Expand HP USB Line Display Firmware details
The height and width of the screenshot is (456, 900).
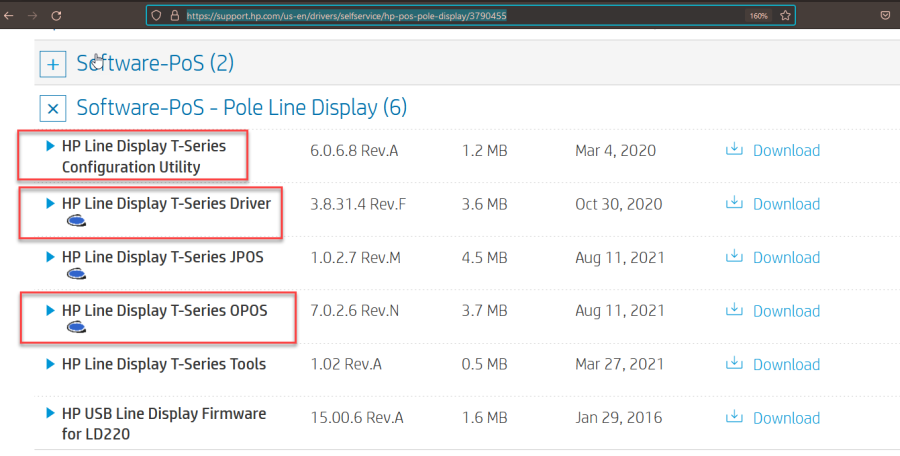[x=50, y=413]
